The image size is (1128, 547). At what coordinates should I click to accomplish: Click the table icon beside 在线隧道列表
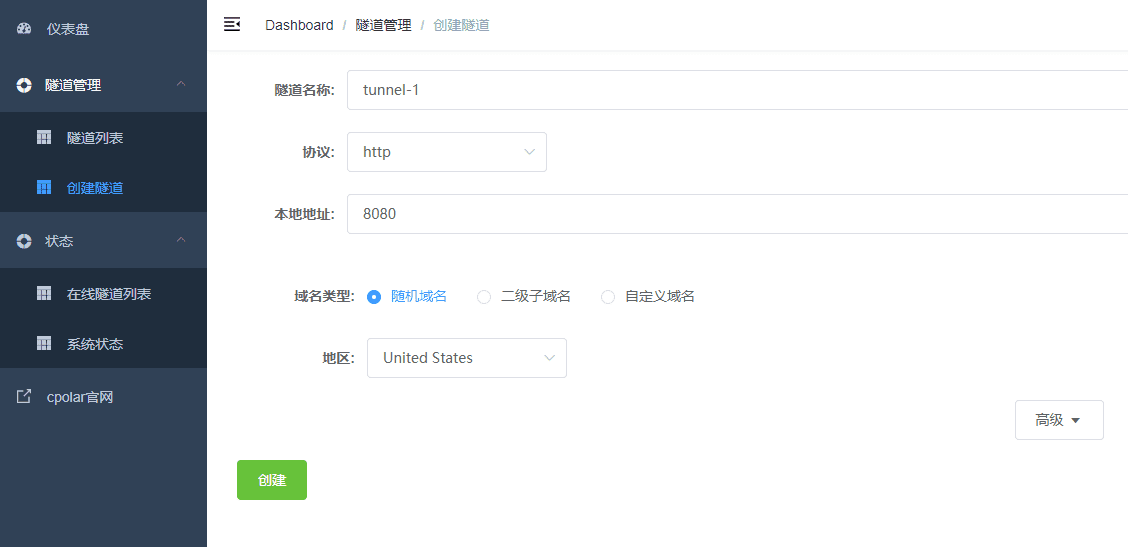(x=44, y=294)
